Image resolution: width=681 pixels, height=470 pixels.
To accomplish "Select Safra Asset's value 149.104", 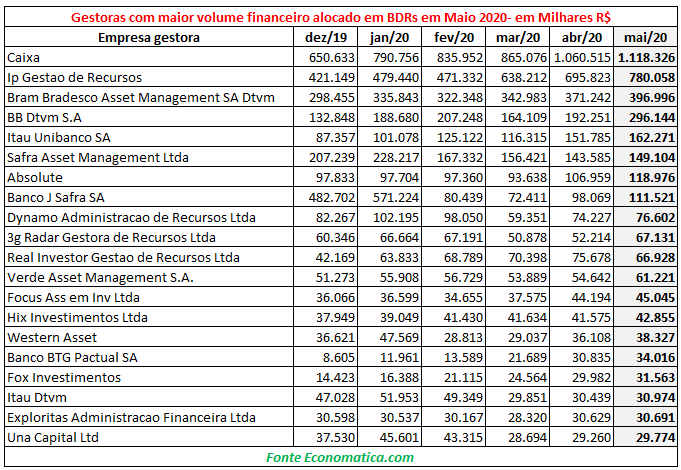I will pyautogui.click(x=652, y=157).
